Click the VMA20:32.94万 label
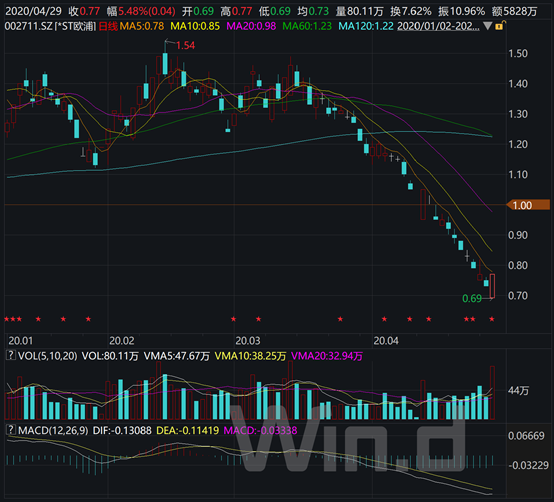 point(327,355)
